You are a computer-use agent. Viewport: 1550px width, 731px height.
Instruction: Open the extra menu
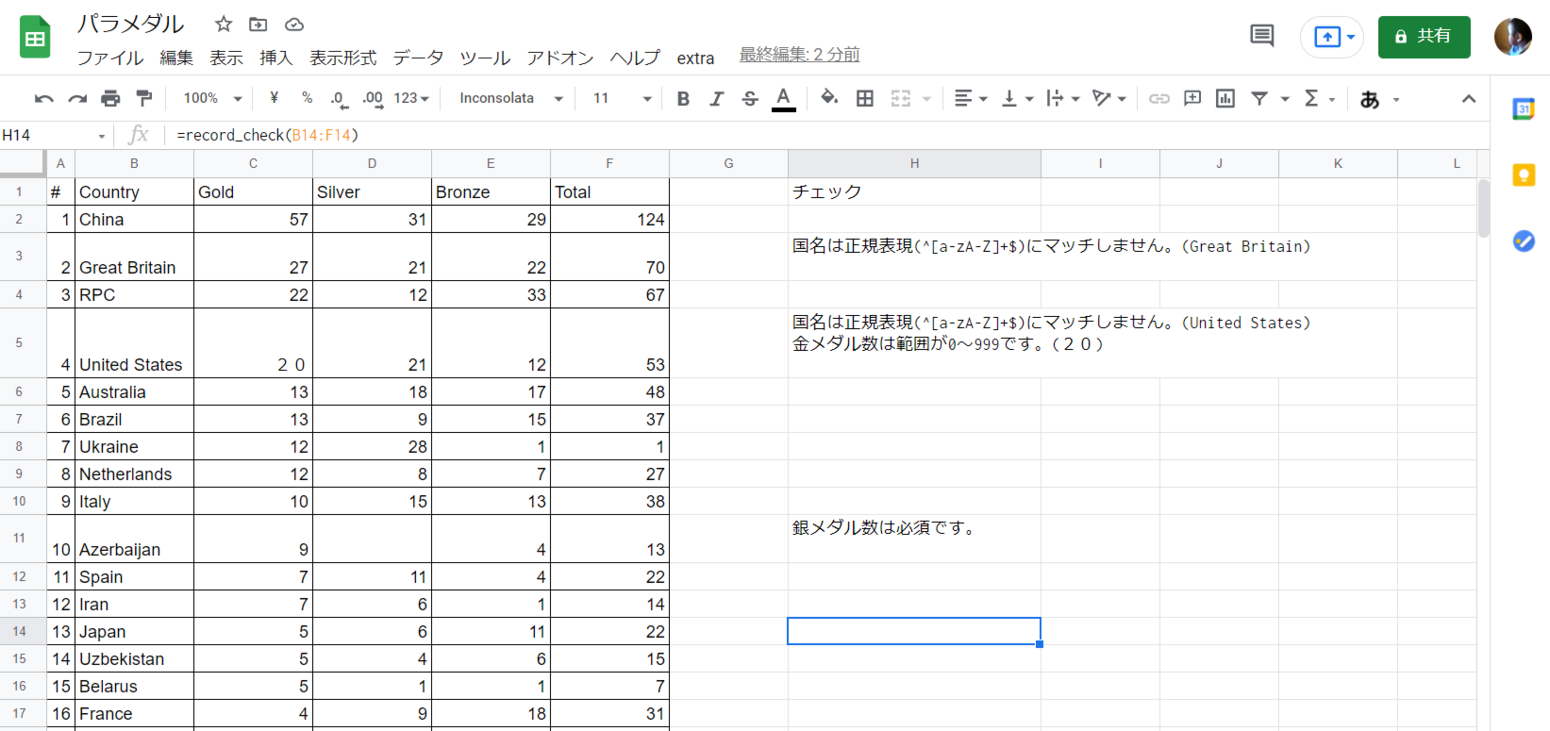pos(695,58)
